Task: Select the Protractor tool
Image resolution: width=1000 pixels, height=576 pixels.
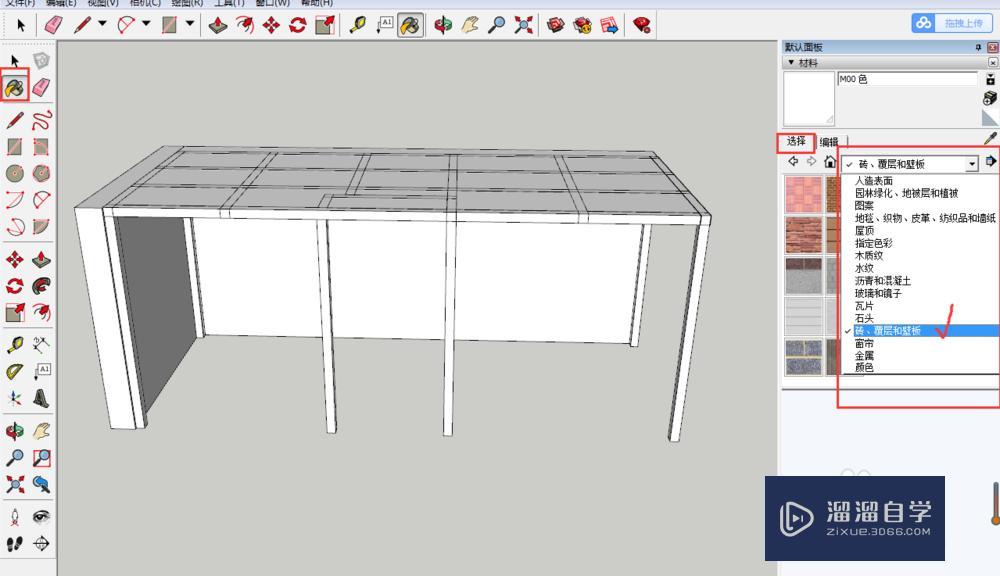Action: [15, 372]
